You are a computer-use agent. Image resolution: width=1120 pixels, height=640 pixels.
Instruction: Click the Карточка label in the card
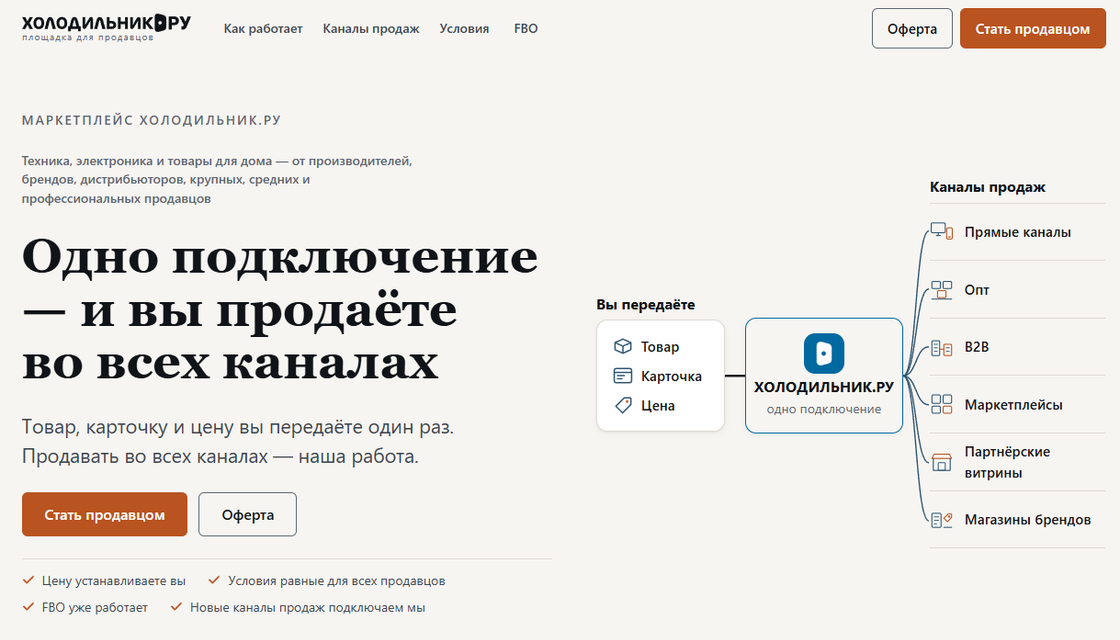[671, 376]
